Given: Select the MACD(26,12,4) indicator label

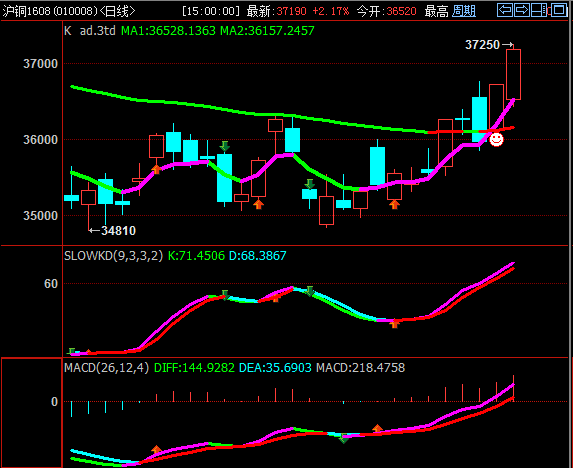Looking at the screenshot, I should tap(106, 368).
